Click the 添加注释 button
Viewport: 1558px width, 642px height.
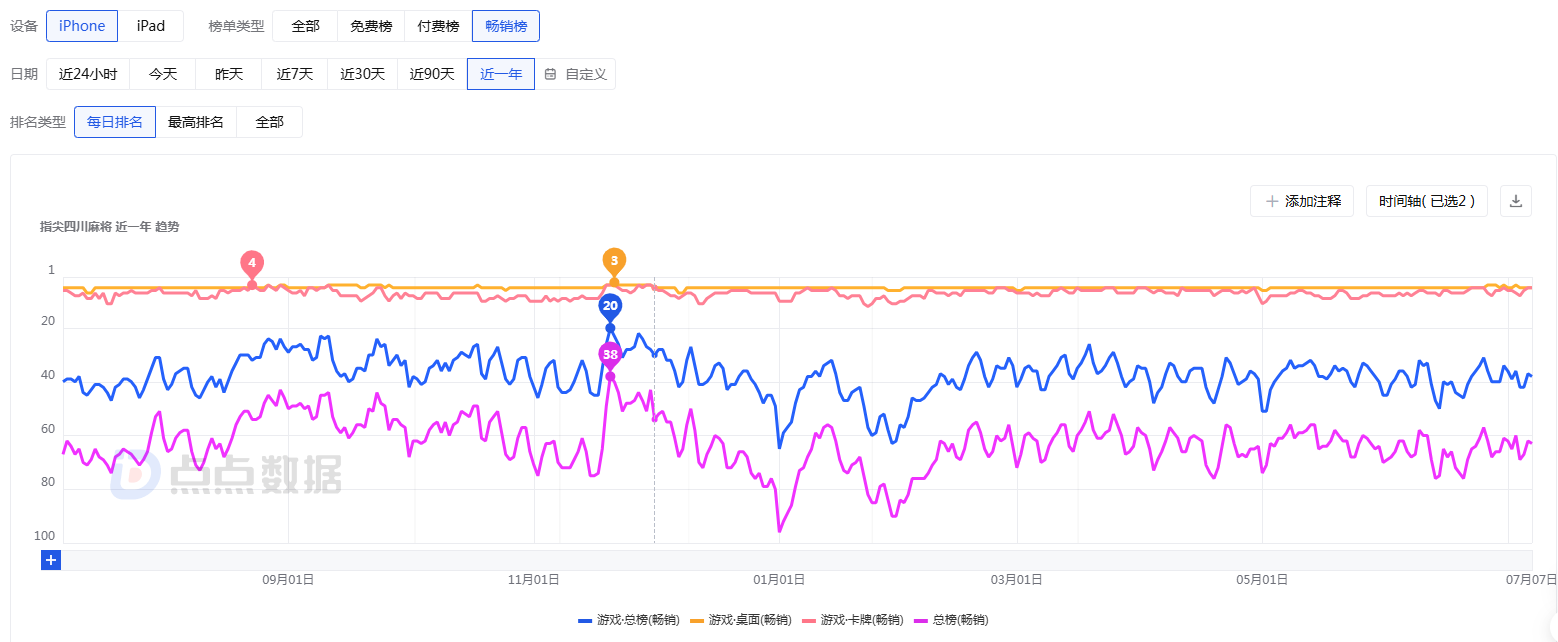coord(1301,201)
